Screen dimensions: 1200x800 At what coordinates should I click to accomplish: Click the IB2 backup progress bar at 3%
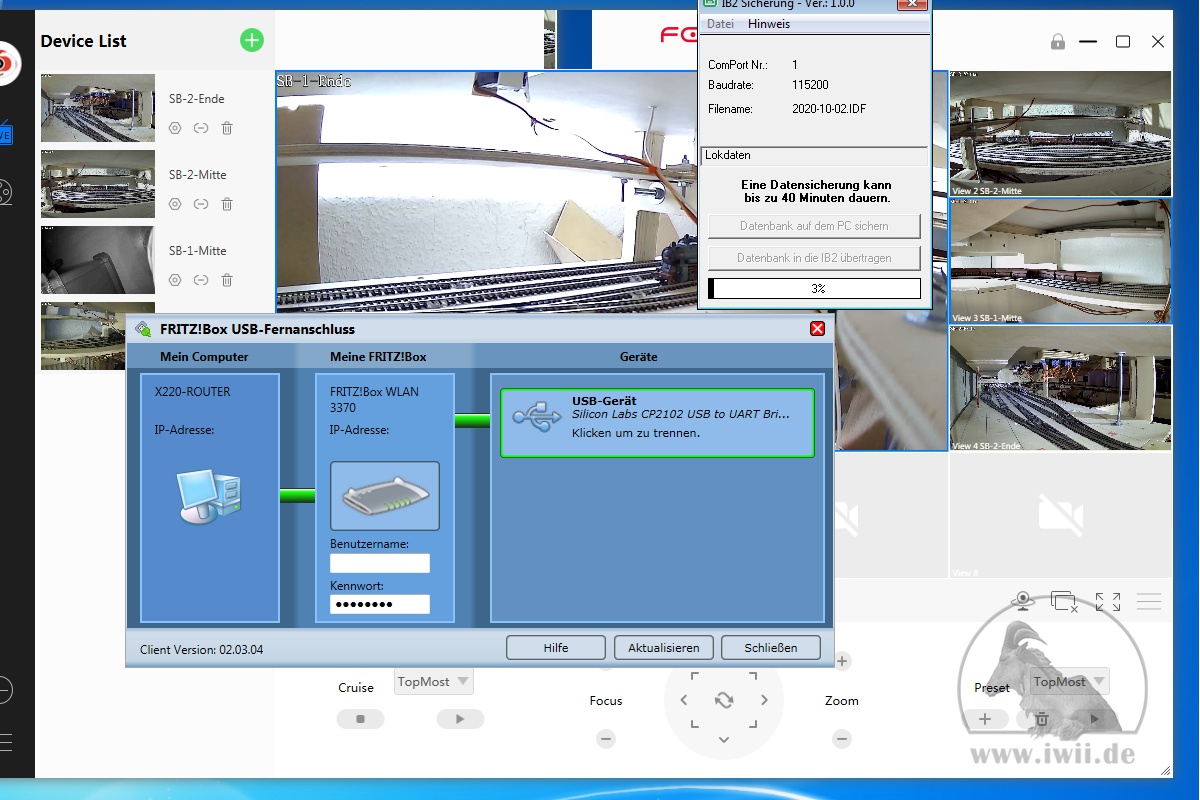point(814,288)
